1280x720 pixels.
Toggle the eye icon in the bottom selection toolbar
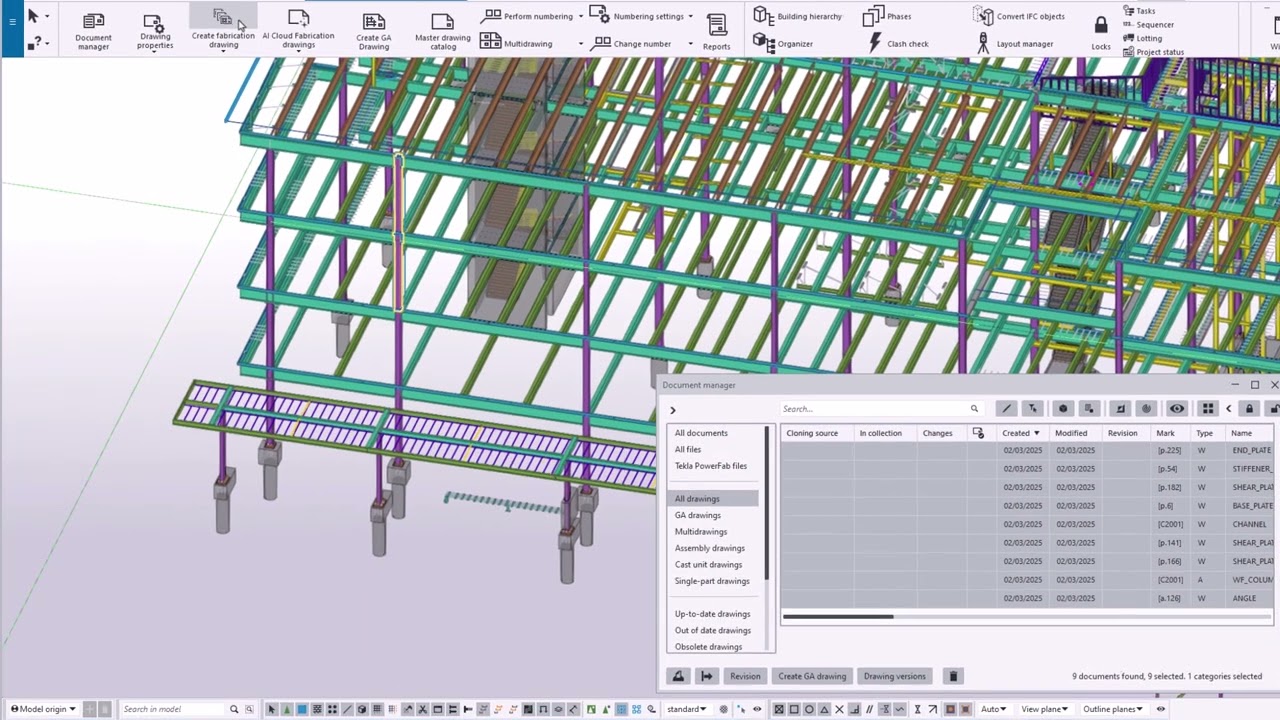(x=757, y=709)
